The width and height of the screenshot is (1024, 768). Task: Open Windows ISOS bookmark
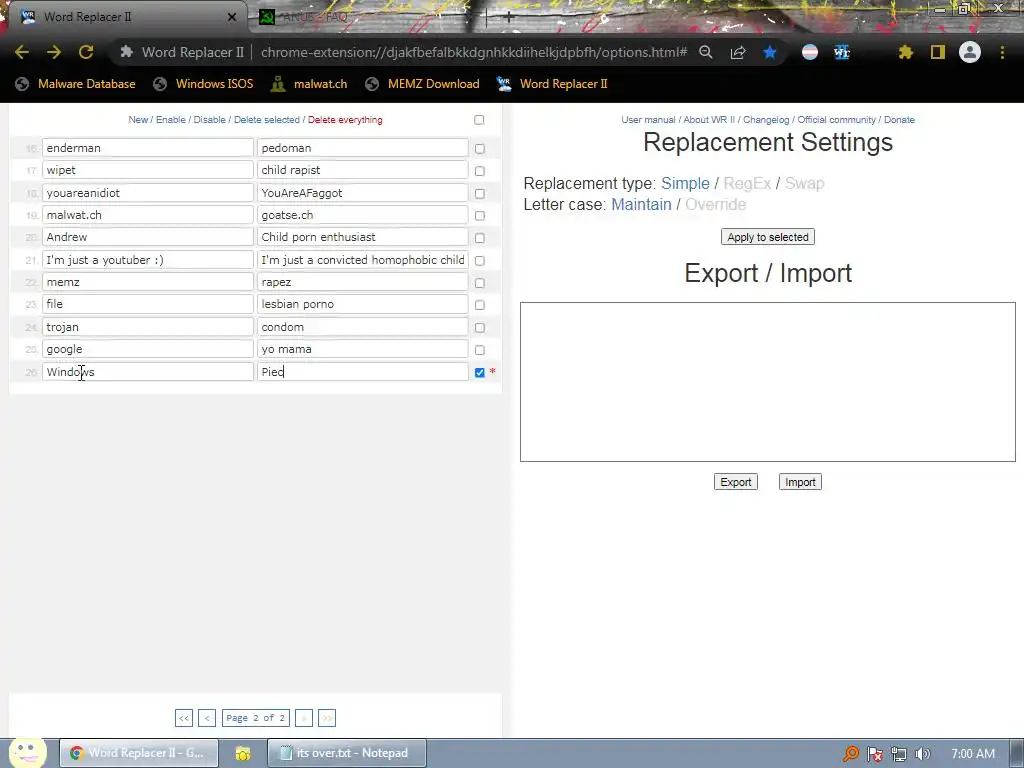[203, 84]
